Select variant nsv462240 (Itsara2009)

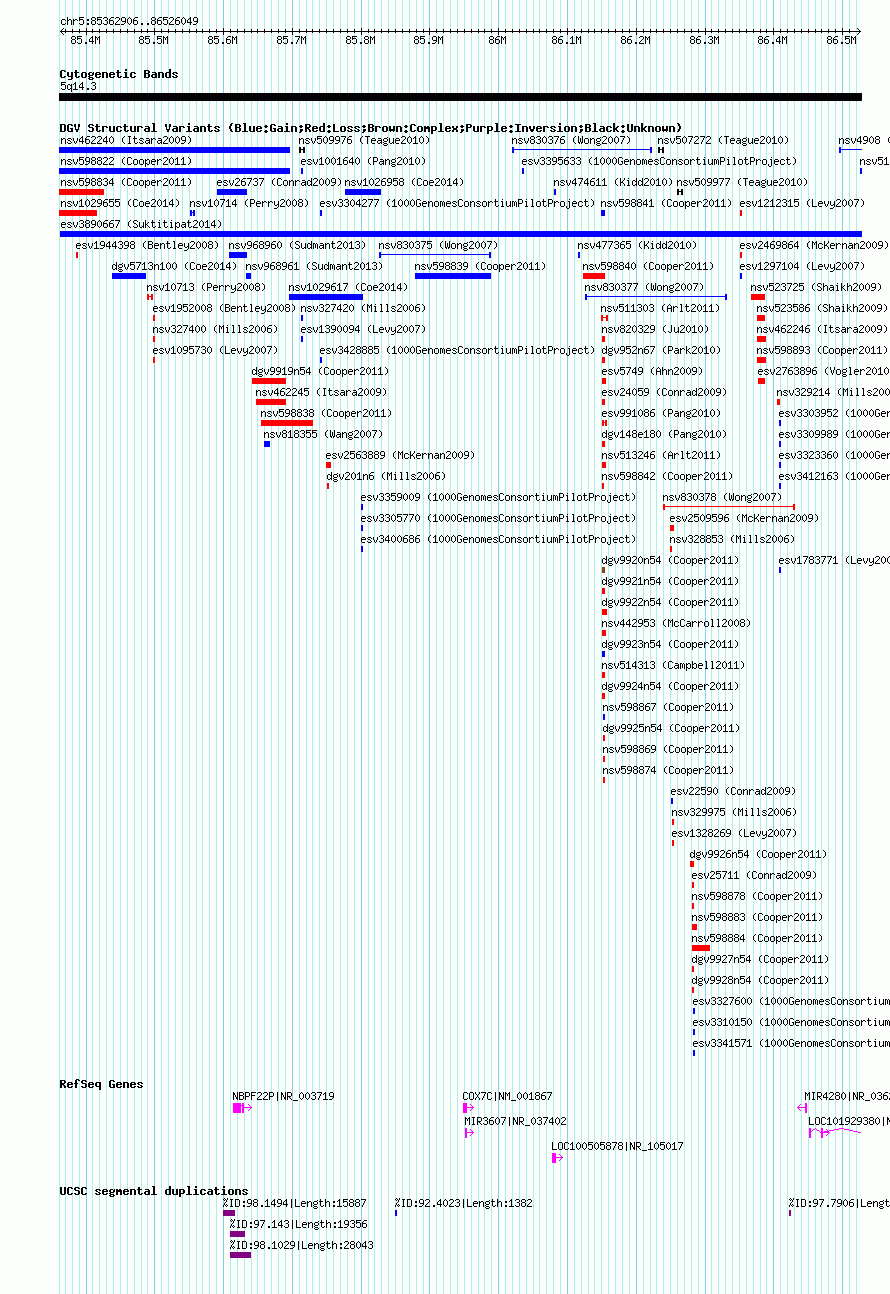click(126, 140)
